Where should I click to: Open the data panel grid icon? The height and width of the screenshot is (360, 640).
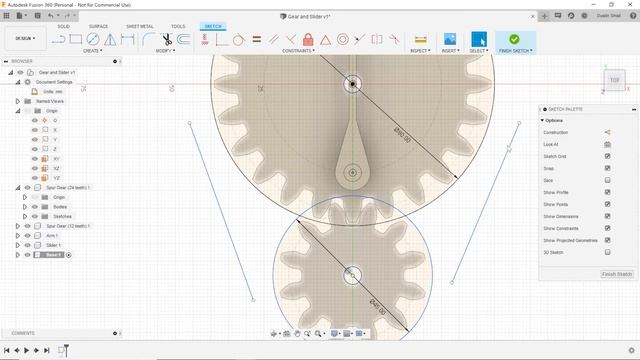7,16
